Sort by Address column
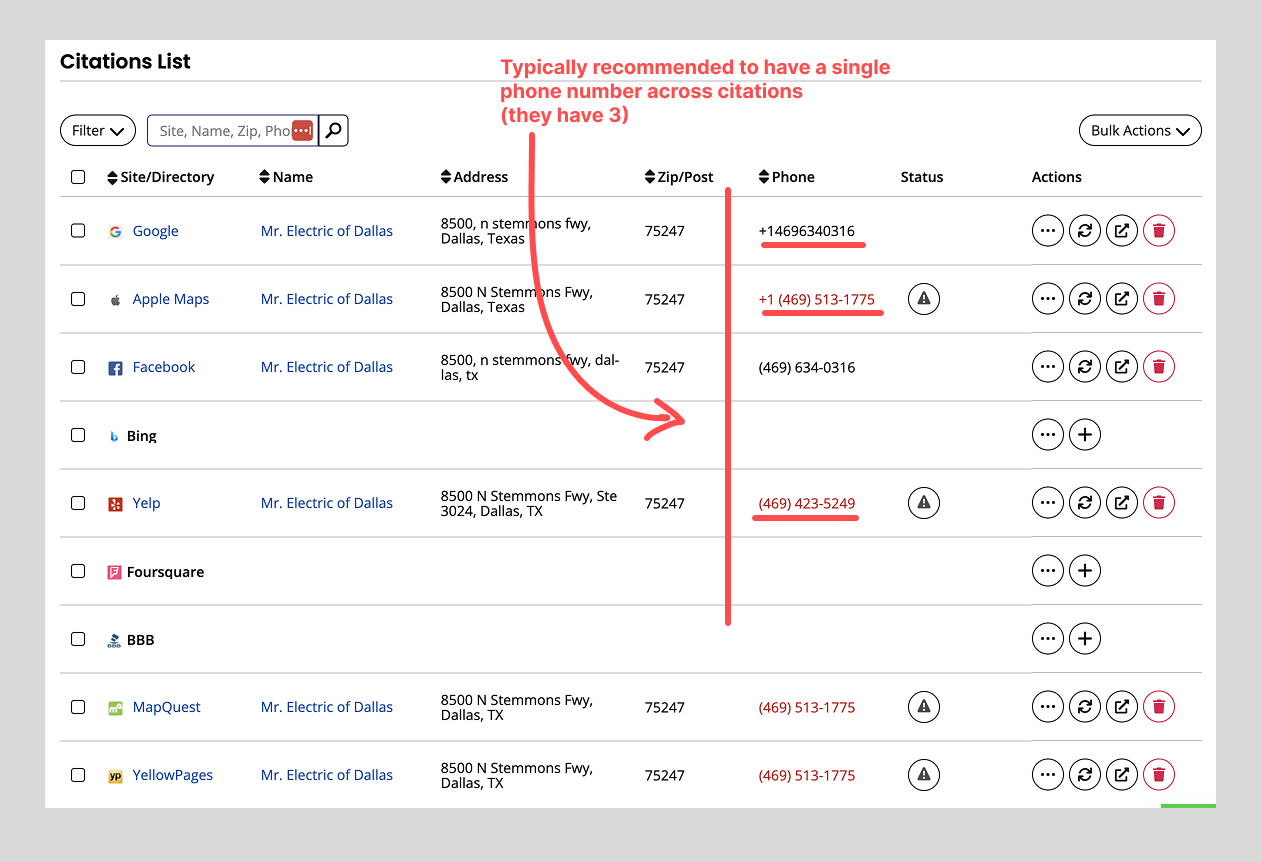The image size is (1262, 862). coord(474,177)
